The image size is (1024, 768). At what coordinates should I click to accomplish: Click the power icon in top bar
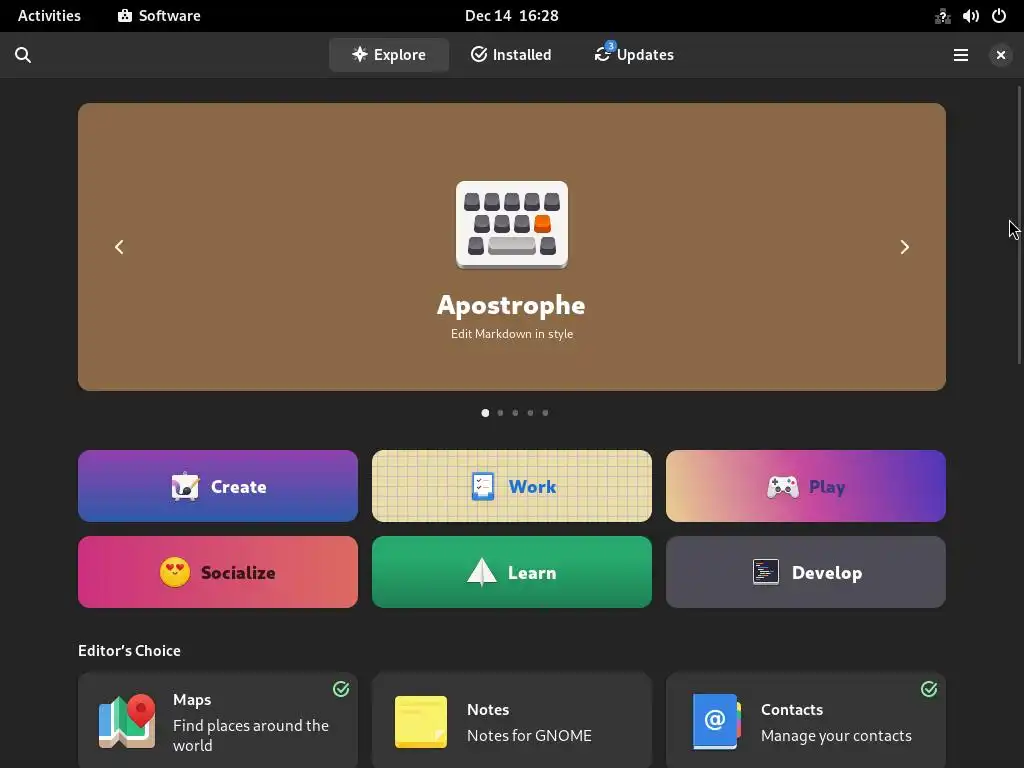[x=999, y=16]
